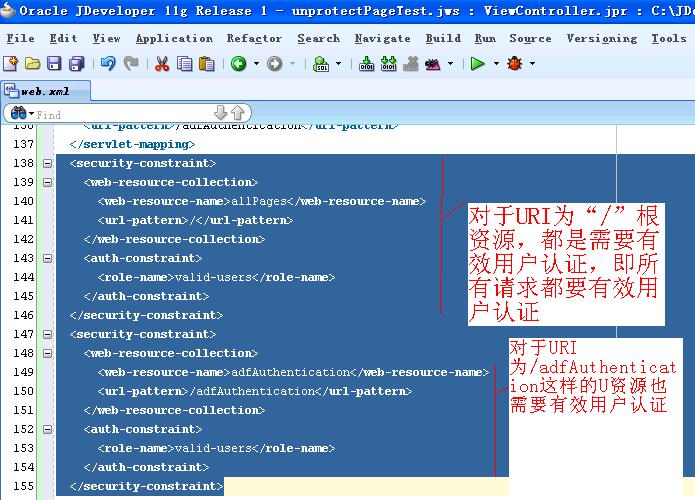This screenshot has height=500, width=695.
Task: Click /adfAuthentication url-pattern line 150
Action: pyautogui.click(x=254, y=391)
